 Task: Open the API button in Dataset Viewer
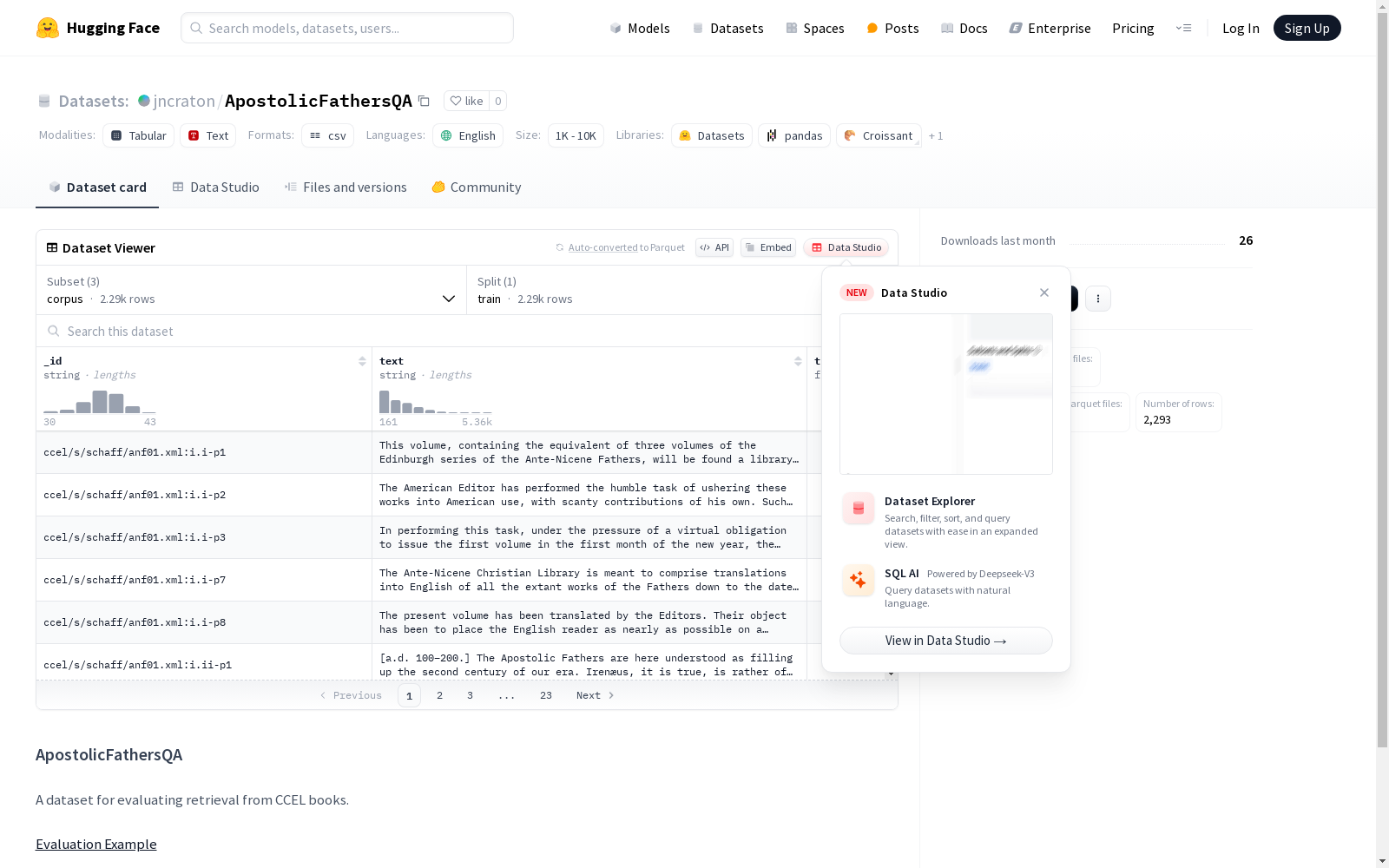(x=714, y=247)
